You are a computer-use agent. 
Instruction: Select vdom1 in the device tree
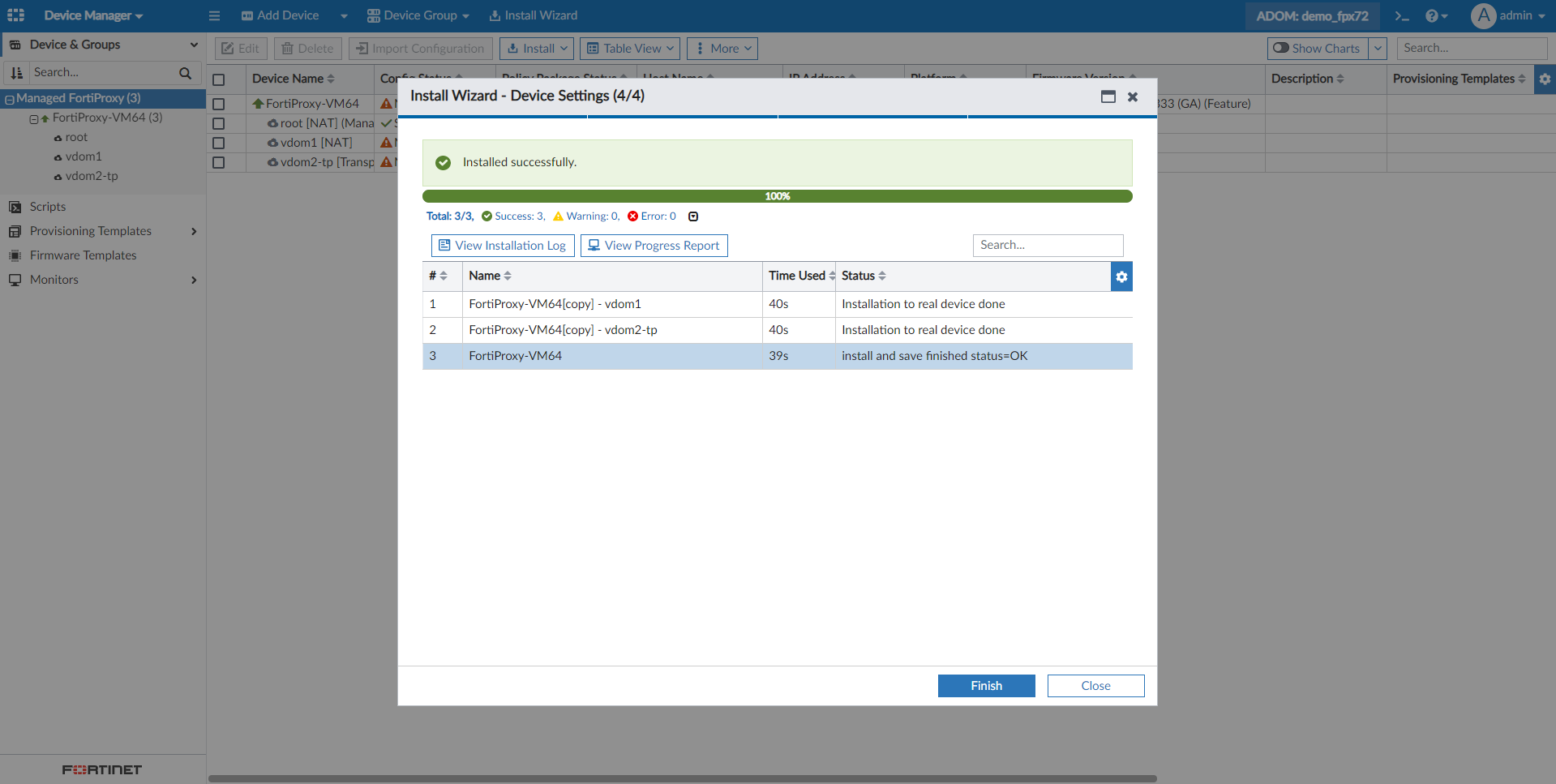click(x=84, y=156)
